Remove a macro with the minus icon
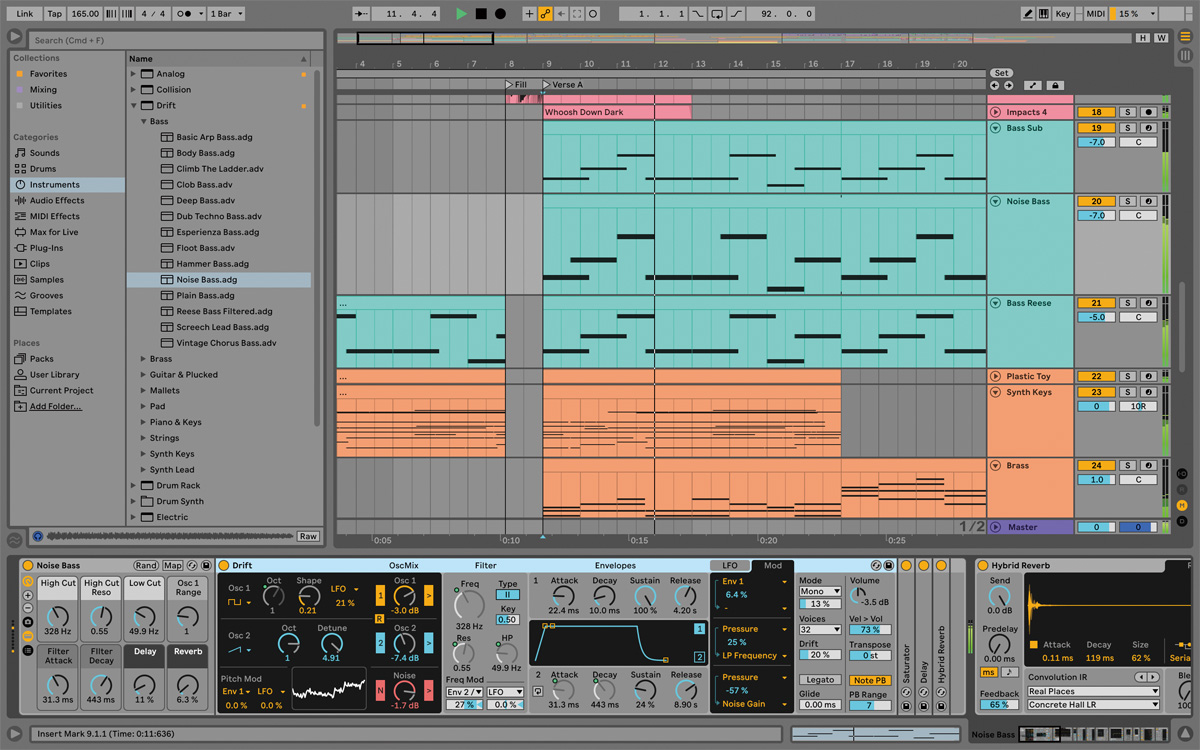This screenshot has height=750, width=1200. (x=28, y=608)
